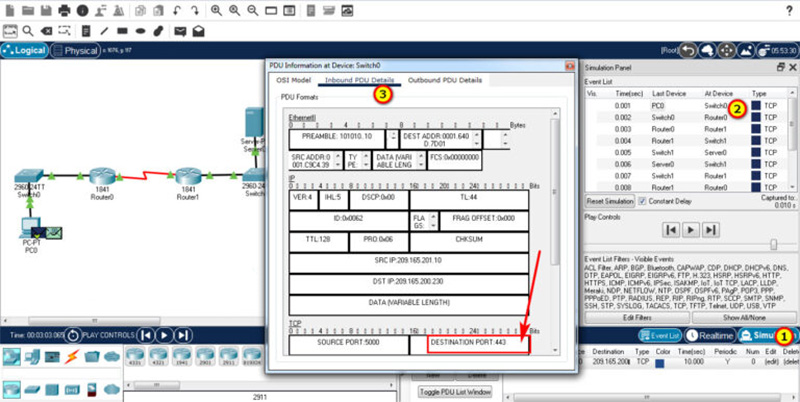
Task: Click the Copy icon in toolbar
Action: tap(140, 10)
